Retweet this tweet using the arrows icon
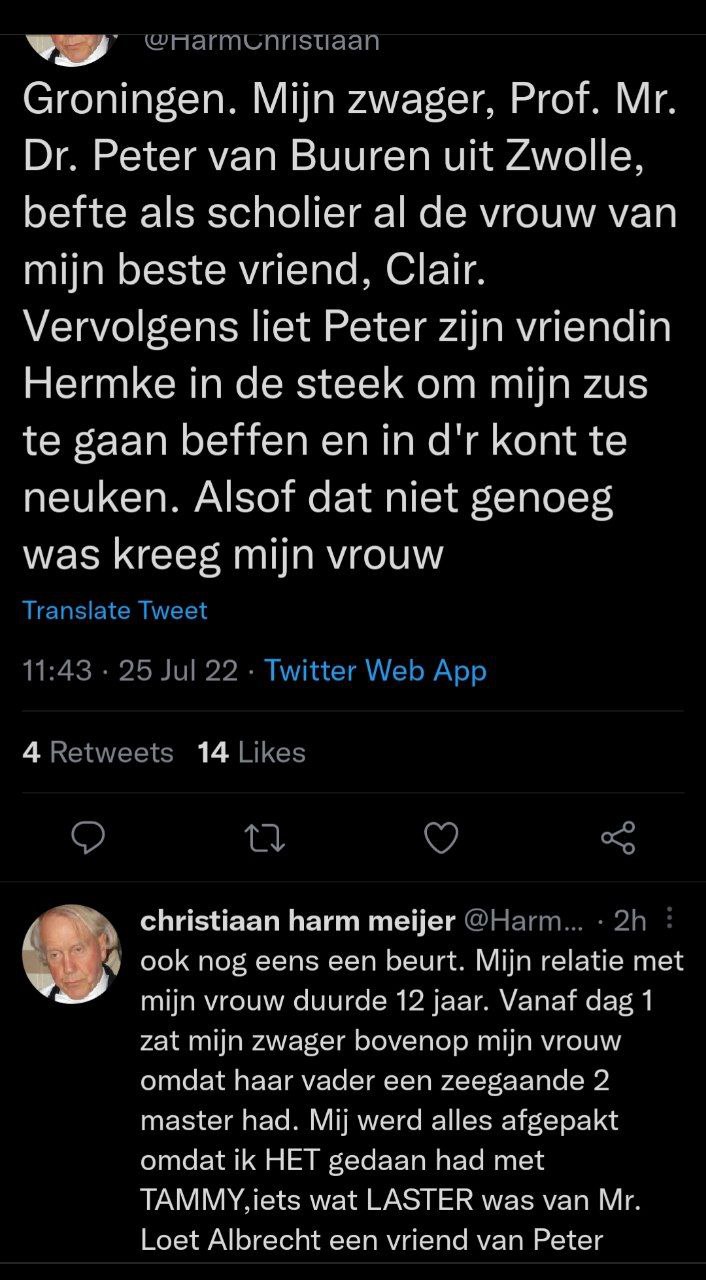 tap(265, 837)
